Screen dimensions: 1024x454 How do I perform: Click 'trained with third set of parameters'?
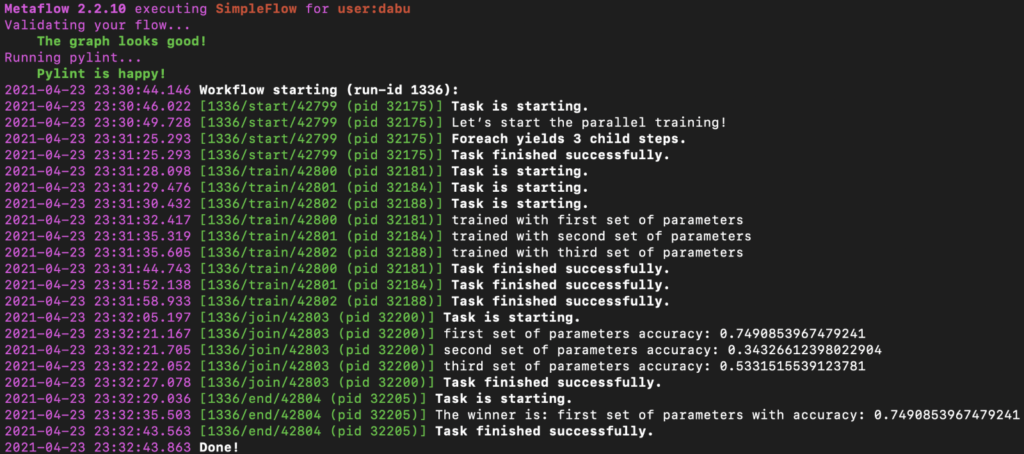pyautogui.click(x=597, y=252)
